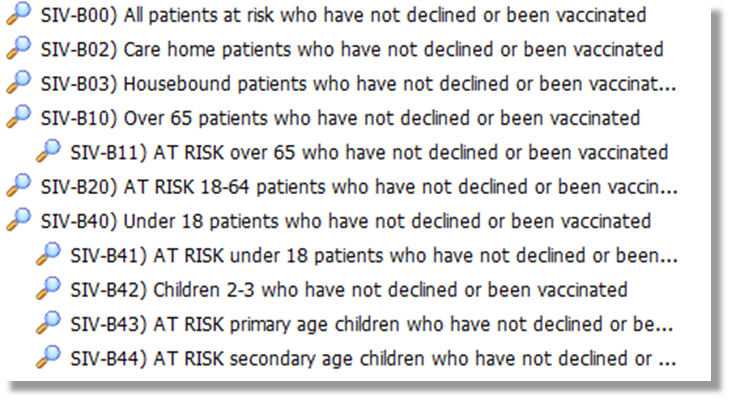The height and width of the screenshot is (400, 730).
Task: Click the search icon next to SIV-B02
Action: point(19,47)
